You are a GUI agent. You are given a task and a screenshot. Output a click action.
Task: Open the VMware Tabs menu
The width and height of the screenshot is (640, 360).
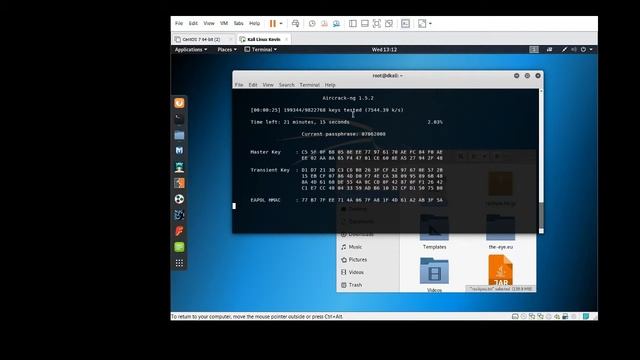pos(238,23)
